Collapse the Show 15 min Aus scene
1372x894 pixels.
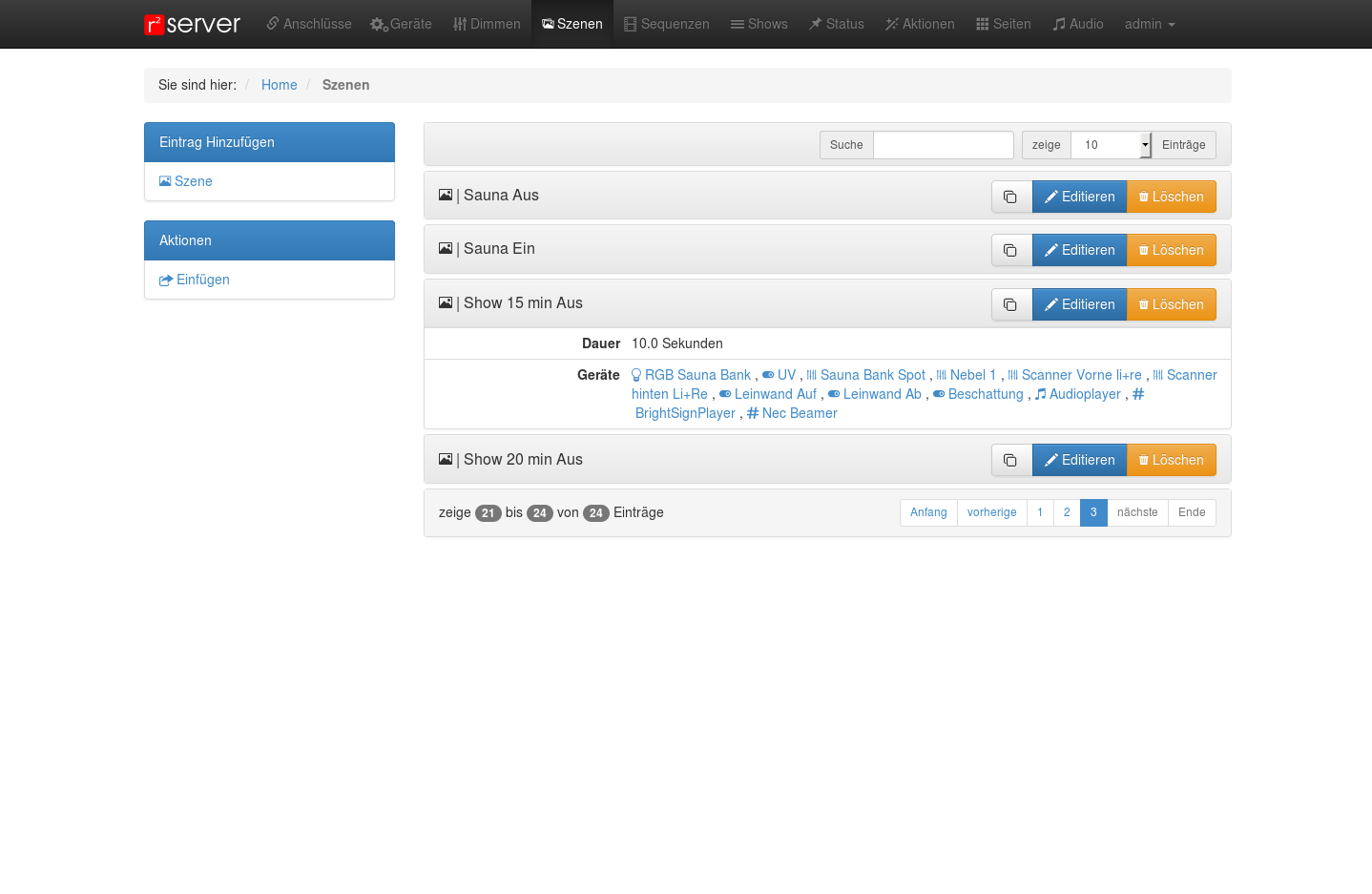[x=522, y=303]
